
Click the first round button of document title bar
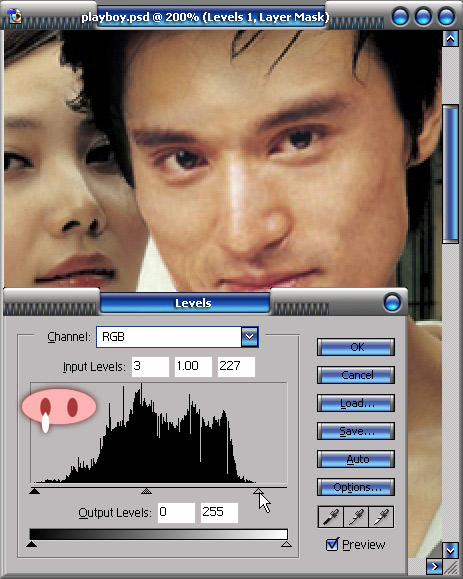pyautogui.click(x=400, y=17)
